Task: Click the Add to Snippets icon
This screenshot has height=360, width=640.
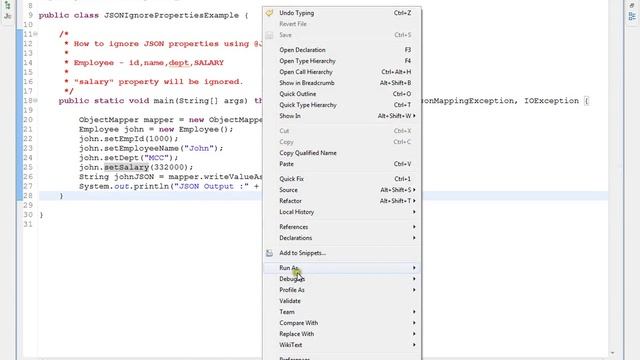Action: pyautogui.click(x=269, y=253)
